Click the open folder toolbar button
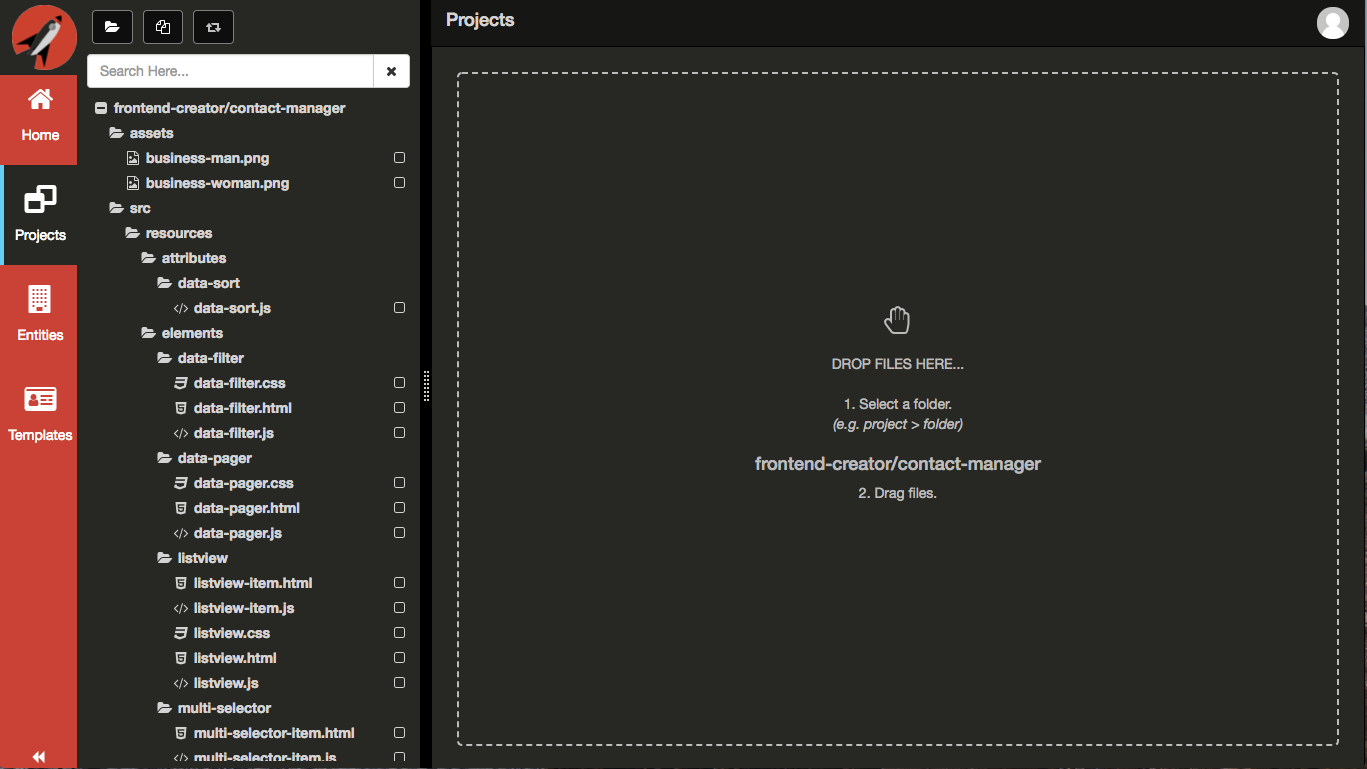Image resolution: width=1367 pixels, height=769 pixels. (x=112, y=27)
